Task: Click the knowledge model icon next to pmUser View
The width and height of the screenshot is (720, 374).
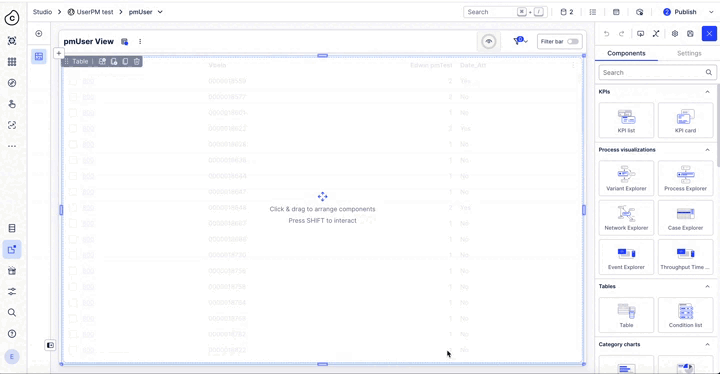Action: (x=124, y=41)
